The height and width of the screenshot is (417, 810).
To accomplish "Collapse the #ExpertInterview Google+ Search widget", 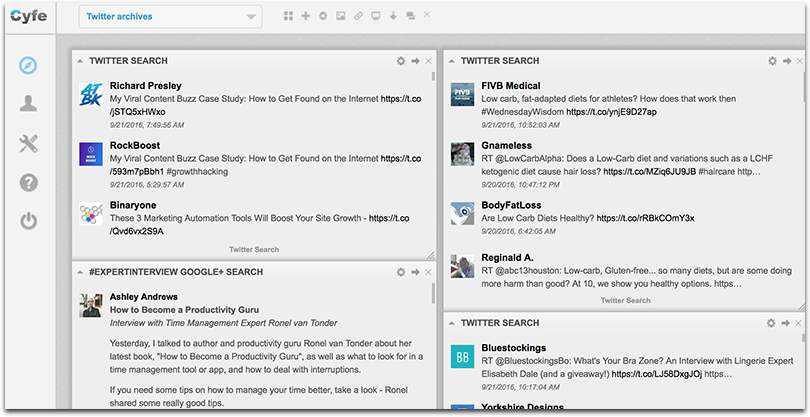I will click(80, 272).
